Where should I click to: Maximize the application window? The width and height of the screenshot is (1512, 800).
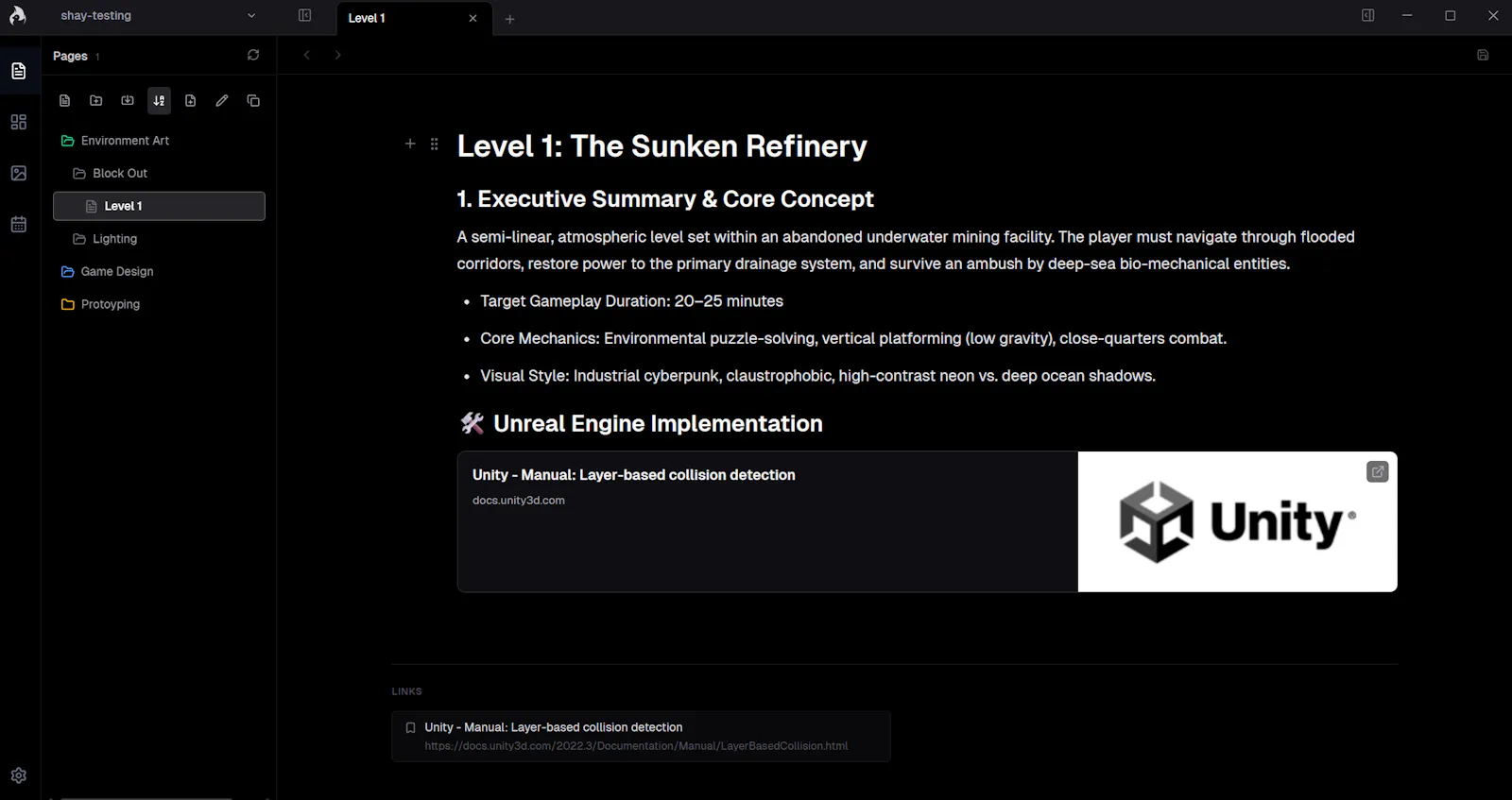pos(1451,16)
